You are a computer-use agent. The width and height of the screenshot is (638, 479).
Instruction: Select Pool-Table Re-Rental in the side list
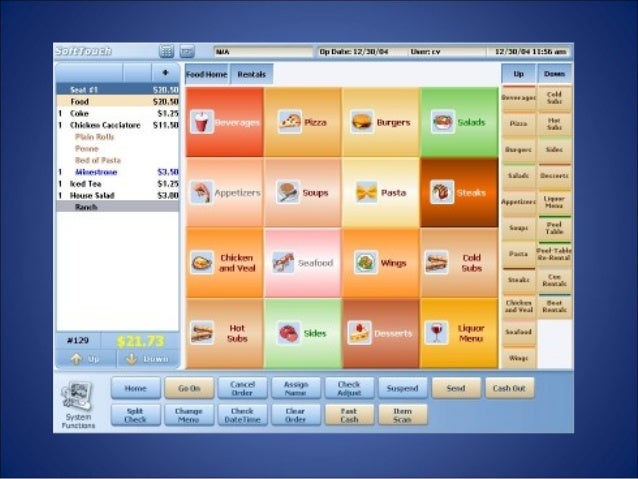click(x=554, y=254)
